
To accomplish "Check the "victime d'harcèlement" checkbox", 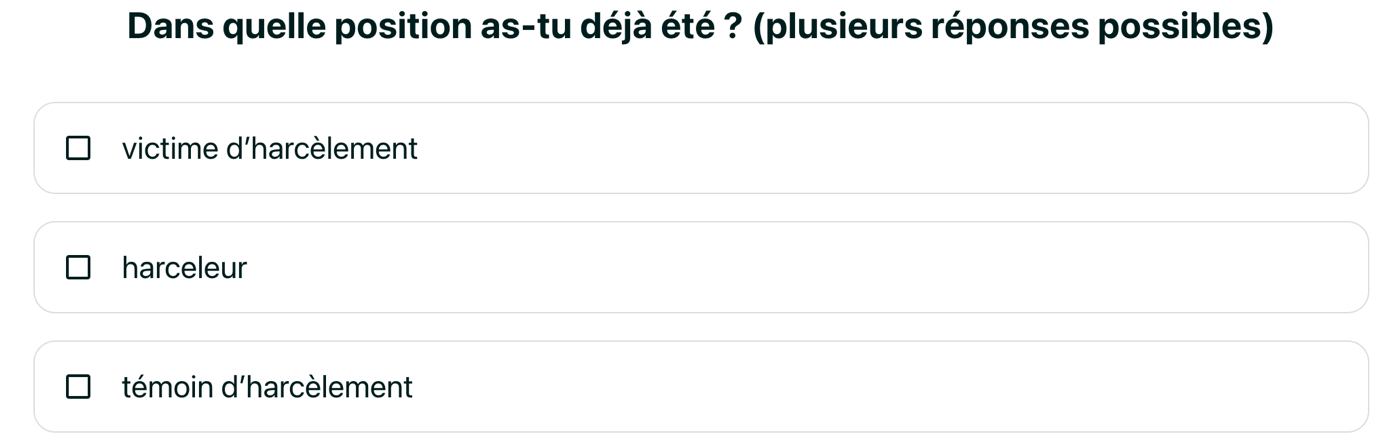I will 78,148.
